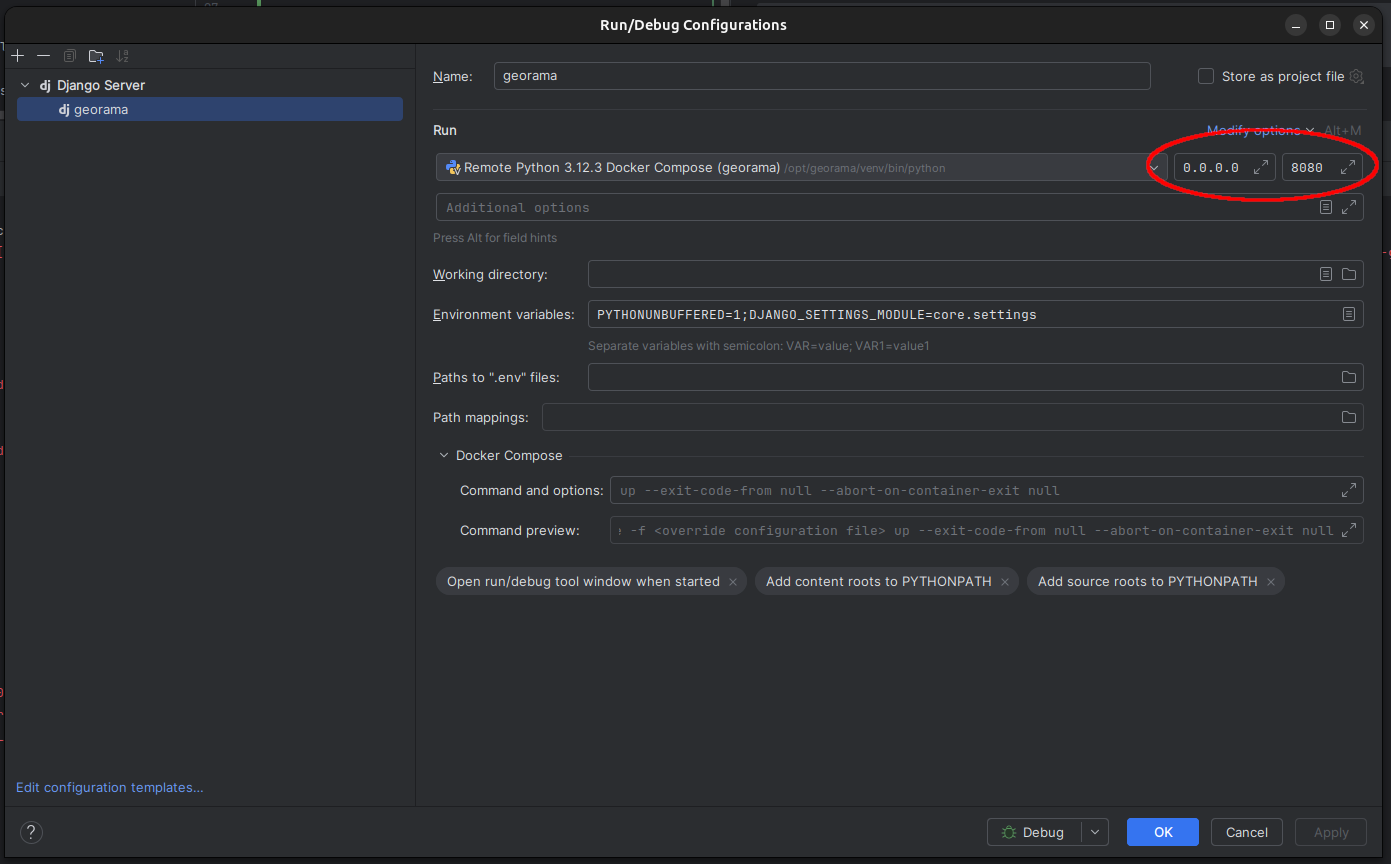Collapse the Docker Compose section
This screenshot has height=864, width=1391.
444,455
